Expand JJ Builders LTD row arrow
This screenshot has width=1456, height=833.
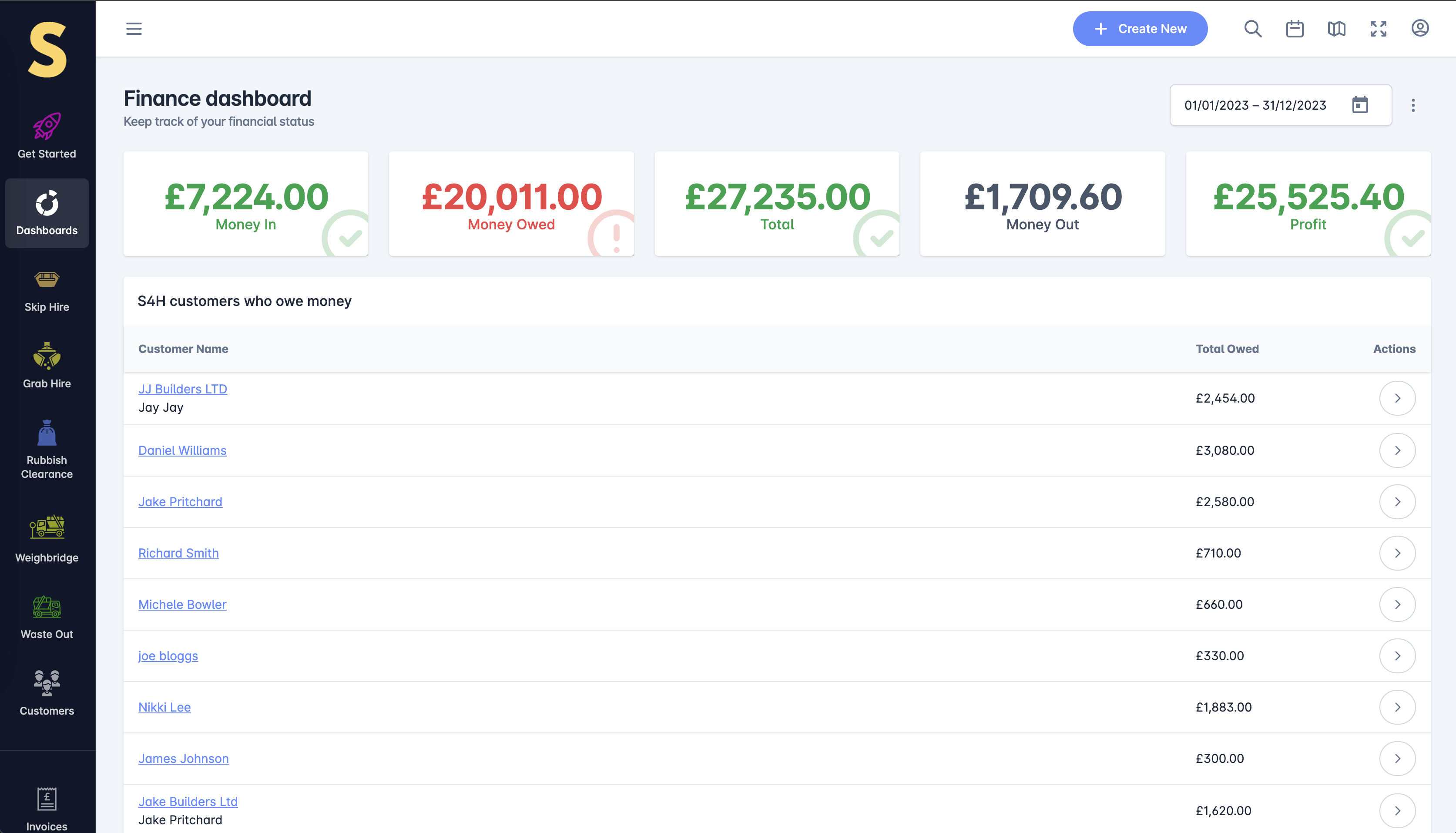coord(1397,398)
